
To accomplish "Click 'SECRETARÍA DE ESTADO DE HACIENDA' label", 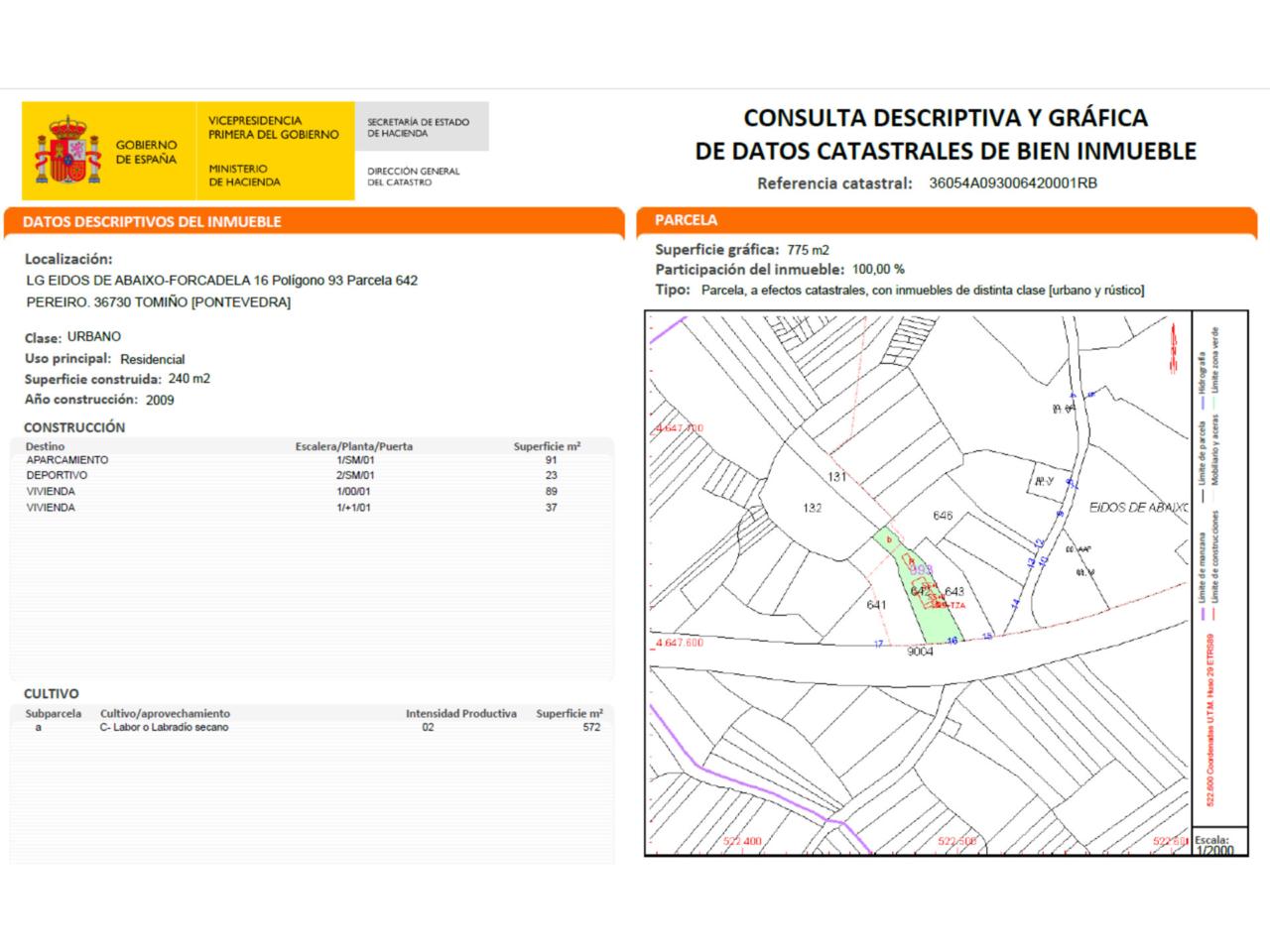I will point(418,127).
